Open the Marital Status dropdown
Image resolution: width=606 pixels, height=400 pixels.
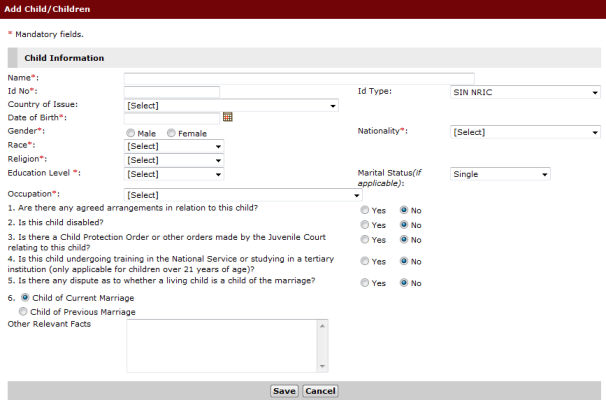(x=500, y=174)
